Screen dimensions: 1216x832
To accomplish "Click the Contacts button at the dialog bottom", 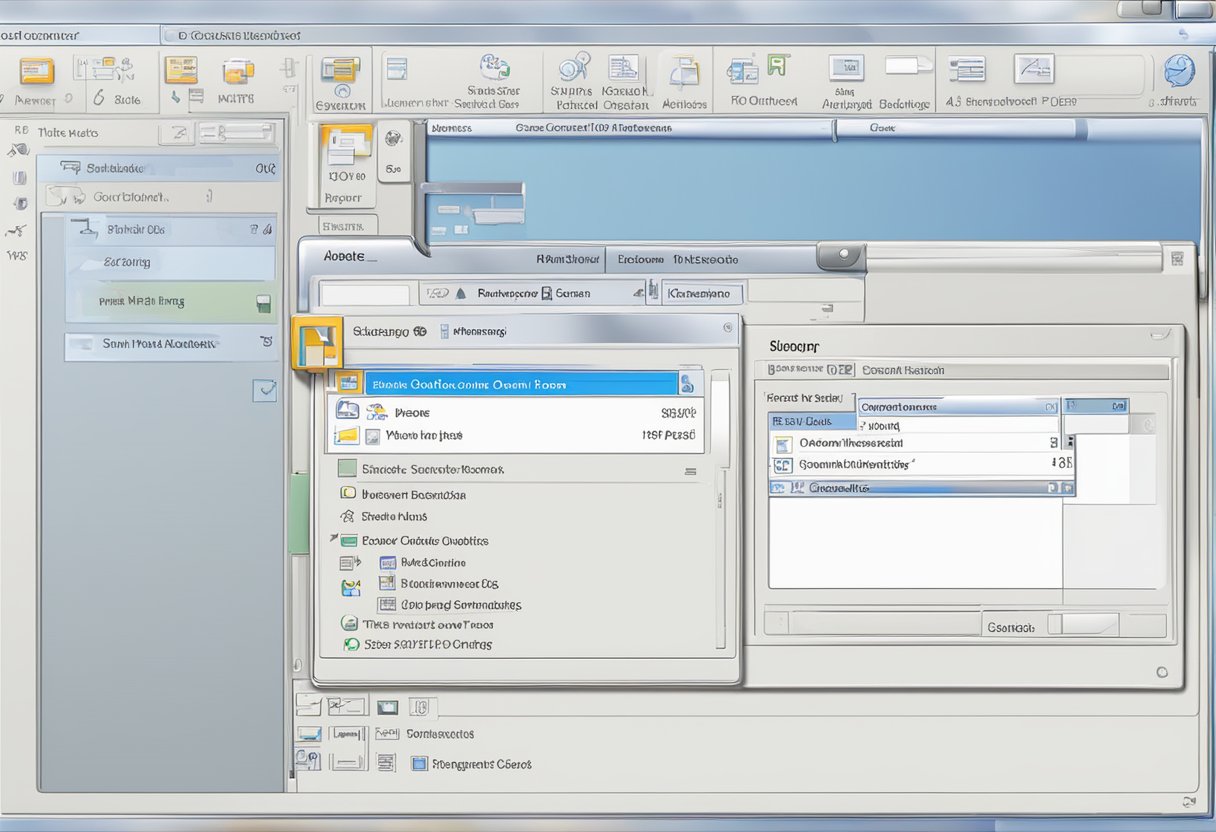I will click(x=1012, y=626).
